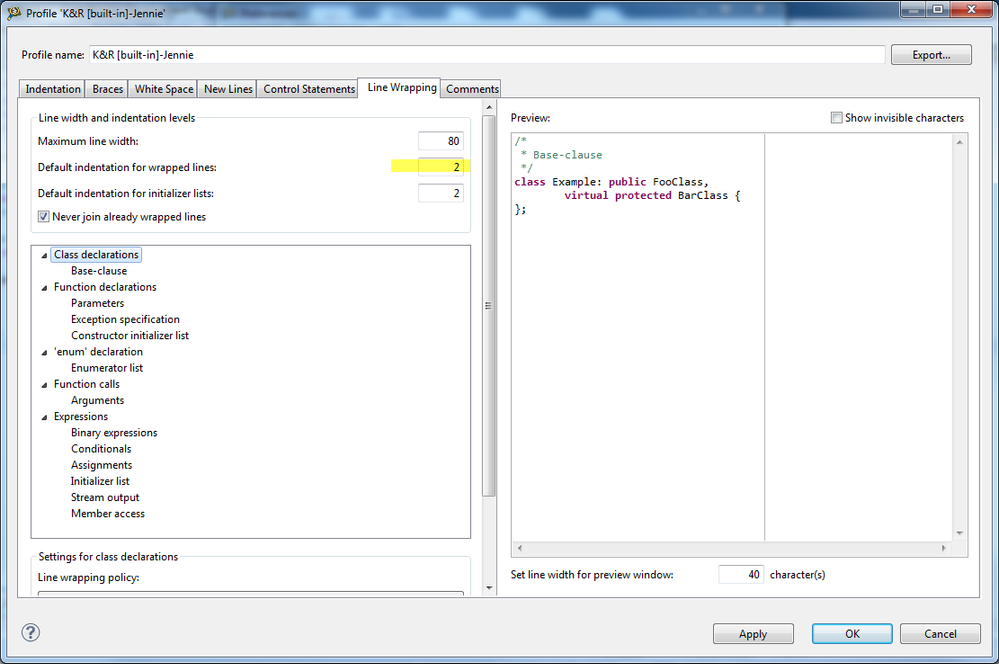Click preview horizontal scrollbar left arrow
Viewport: 999px width, 664px height.
(520, 548)
